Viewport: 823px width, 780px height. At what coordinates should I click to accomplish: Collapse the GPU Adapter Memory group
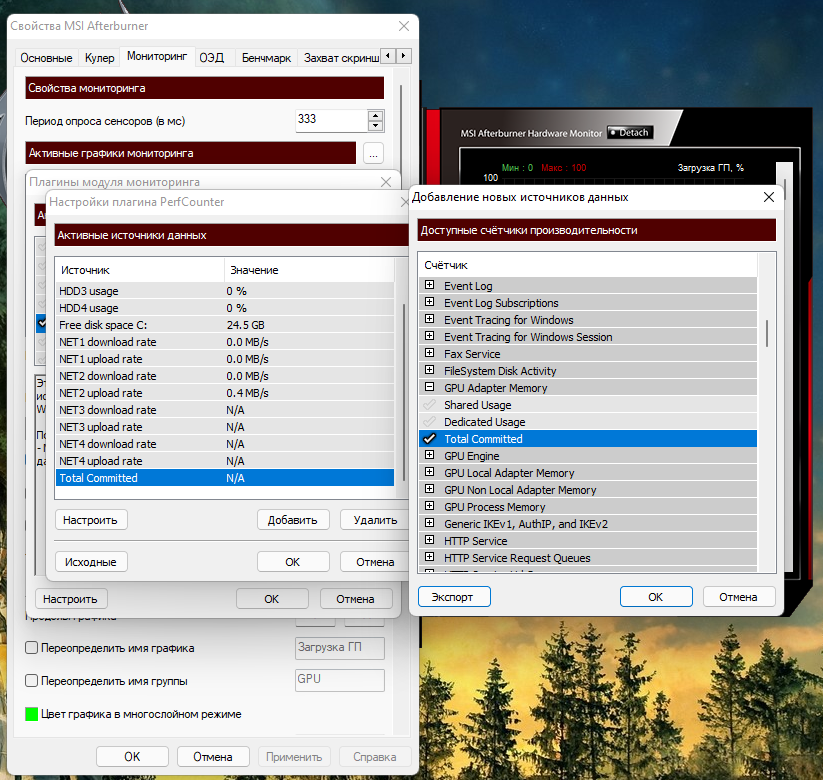tap(429, 387)
